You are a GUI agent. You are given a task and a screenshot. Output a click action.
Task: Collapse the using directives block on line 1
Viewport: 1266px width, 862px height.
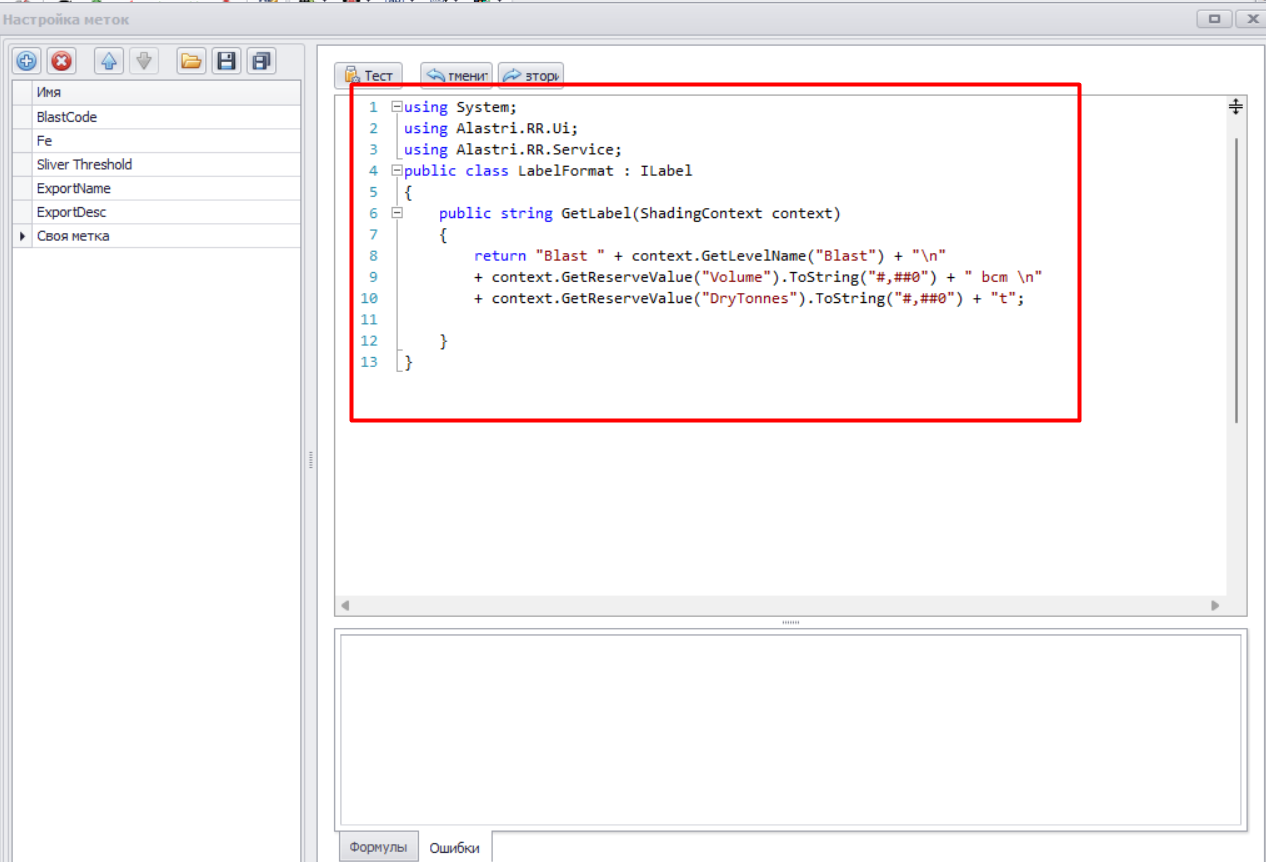coord(397,107)
